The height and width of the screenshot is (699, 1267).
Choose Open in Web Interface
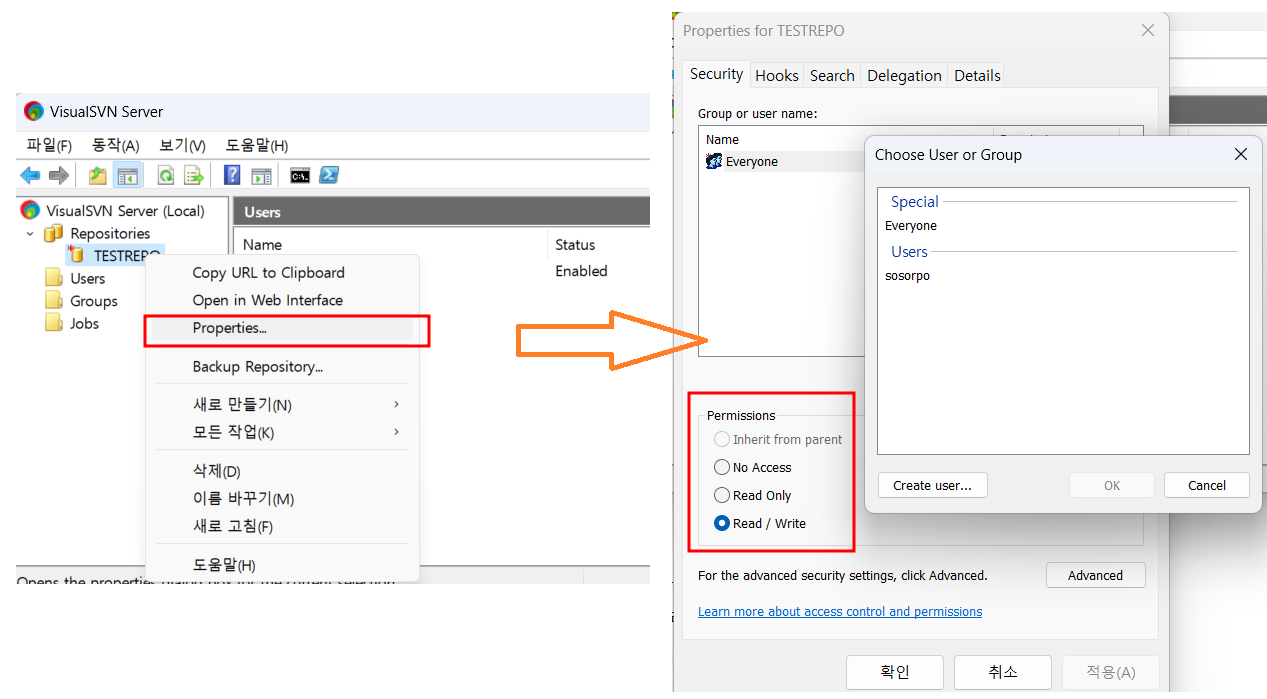click(267, 300)
